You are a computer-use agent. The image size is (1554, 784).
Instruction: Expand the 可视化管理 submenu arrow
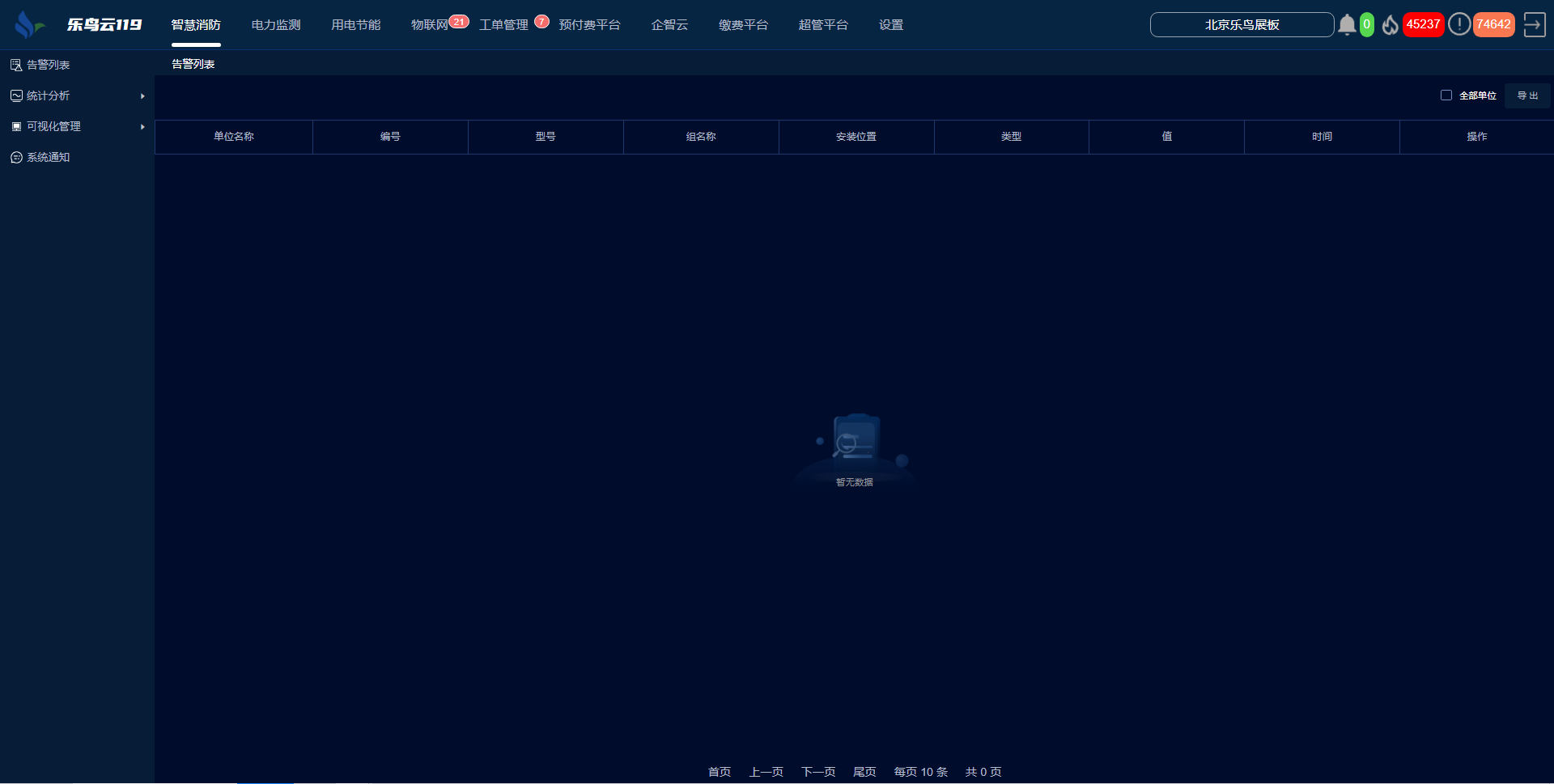pyautogui.click(x=142, y=127)
